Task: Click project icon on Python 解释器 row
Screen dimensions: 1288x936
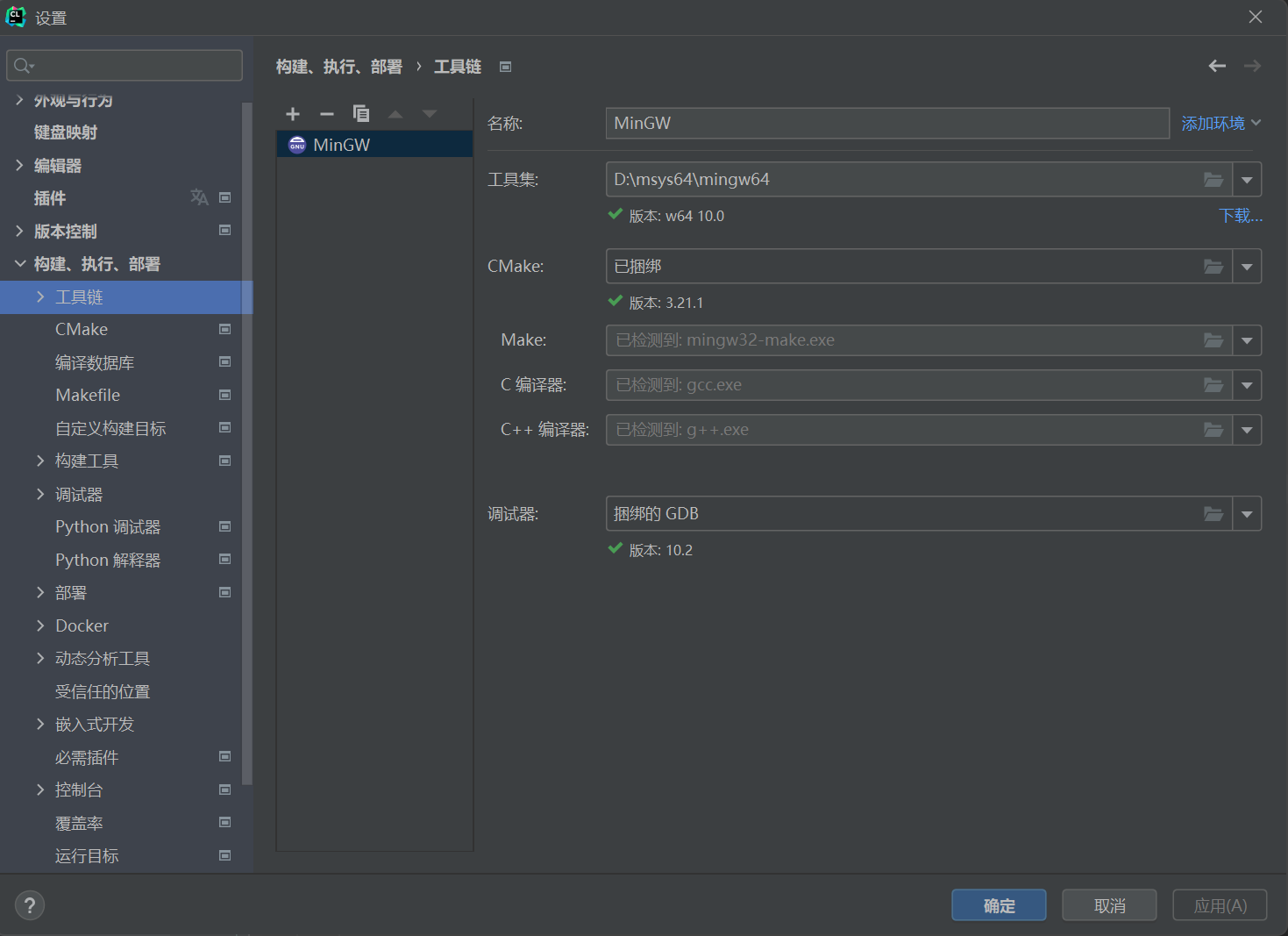Action: point(224,559)
